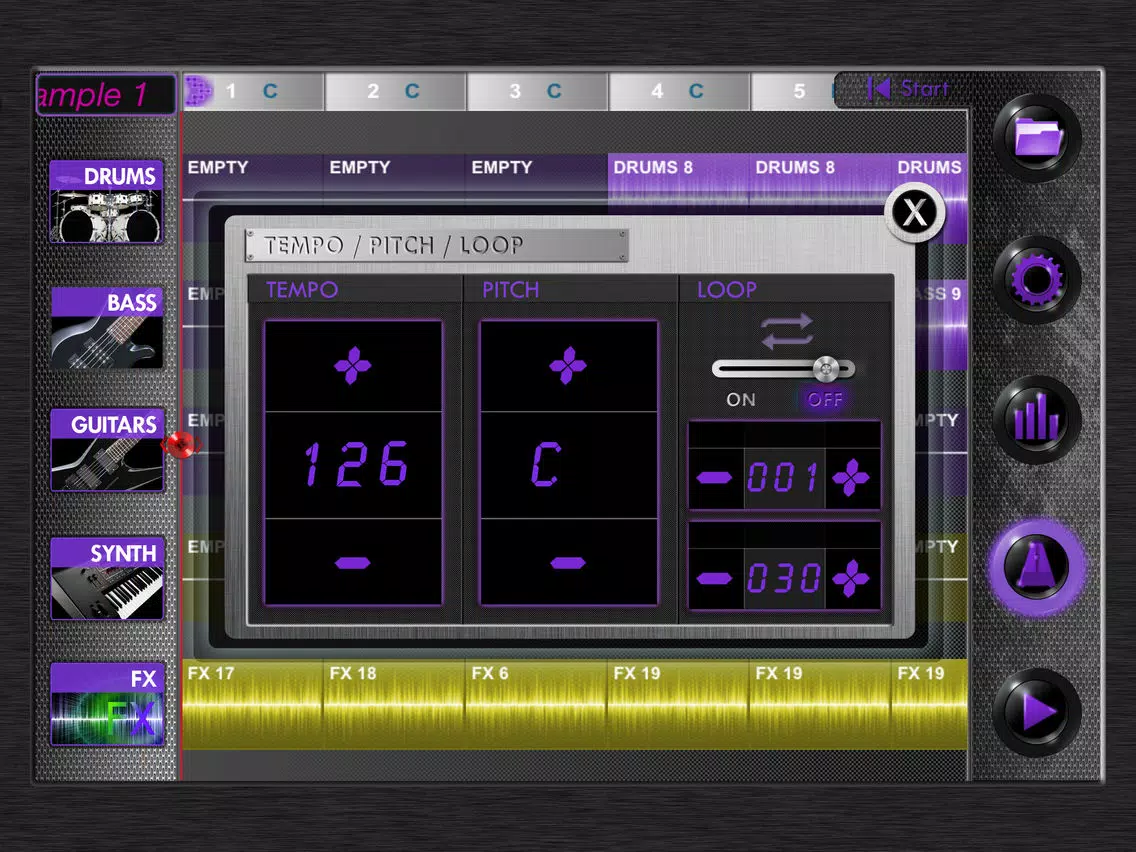This screenshot has width=1136, height=852.
Task: Decrease the loop value 001
Action: 715,477
